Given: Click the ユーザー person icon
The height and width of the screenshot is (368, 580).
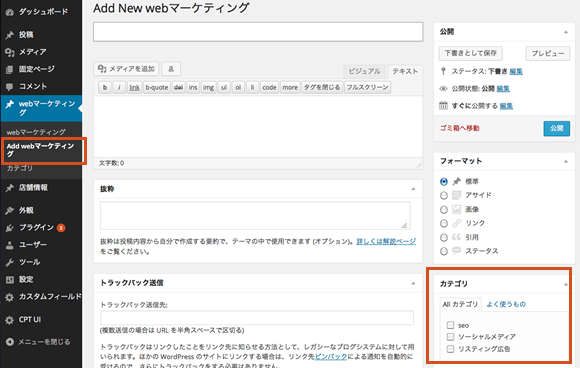Looking at the screenshot, I should pyautogui.click(x=10, y=245).
